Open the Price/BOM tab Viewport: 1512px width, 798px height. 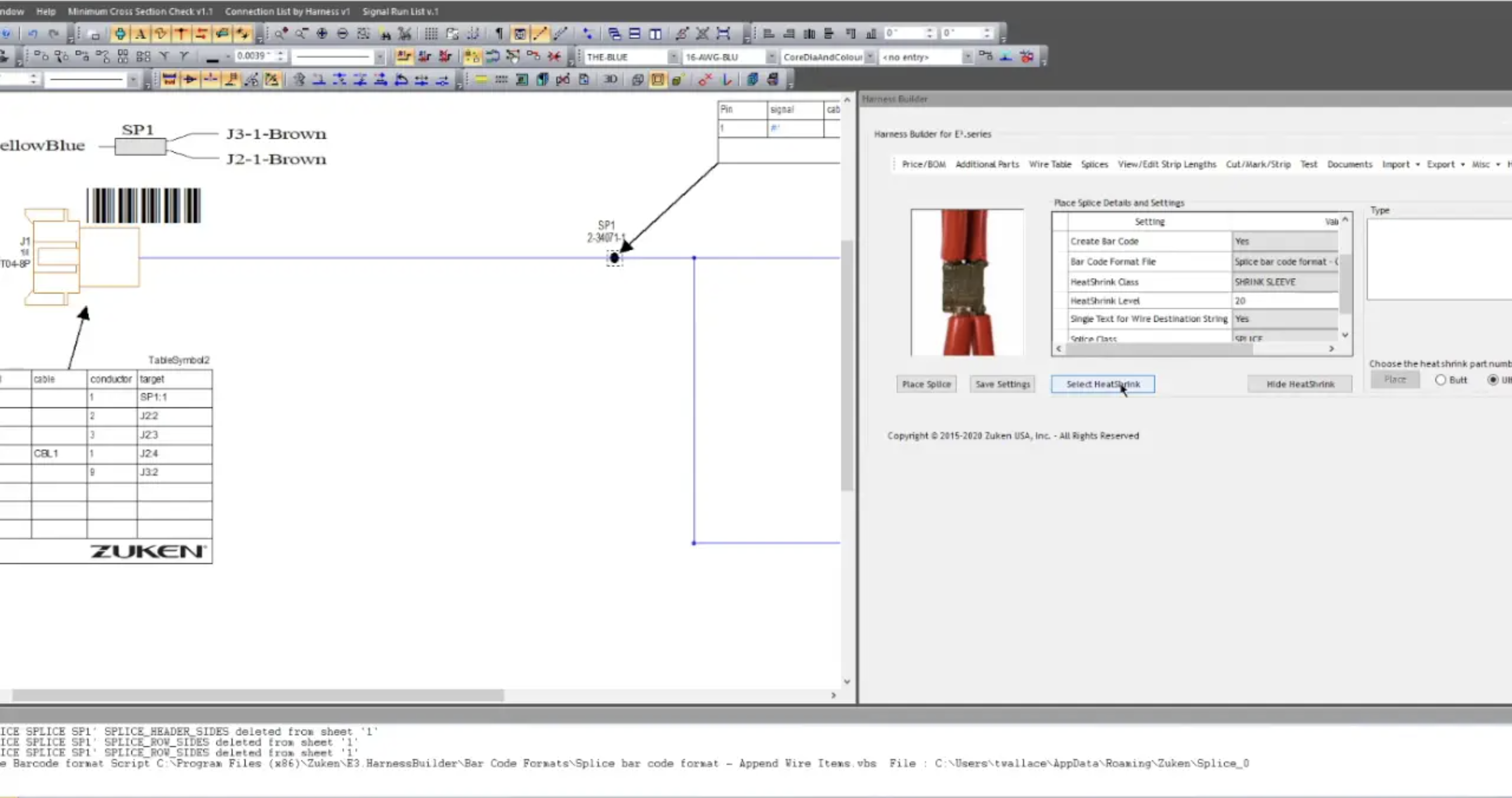coord(923,164)
